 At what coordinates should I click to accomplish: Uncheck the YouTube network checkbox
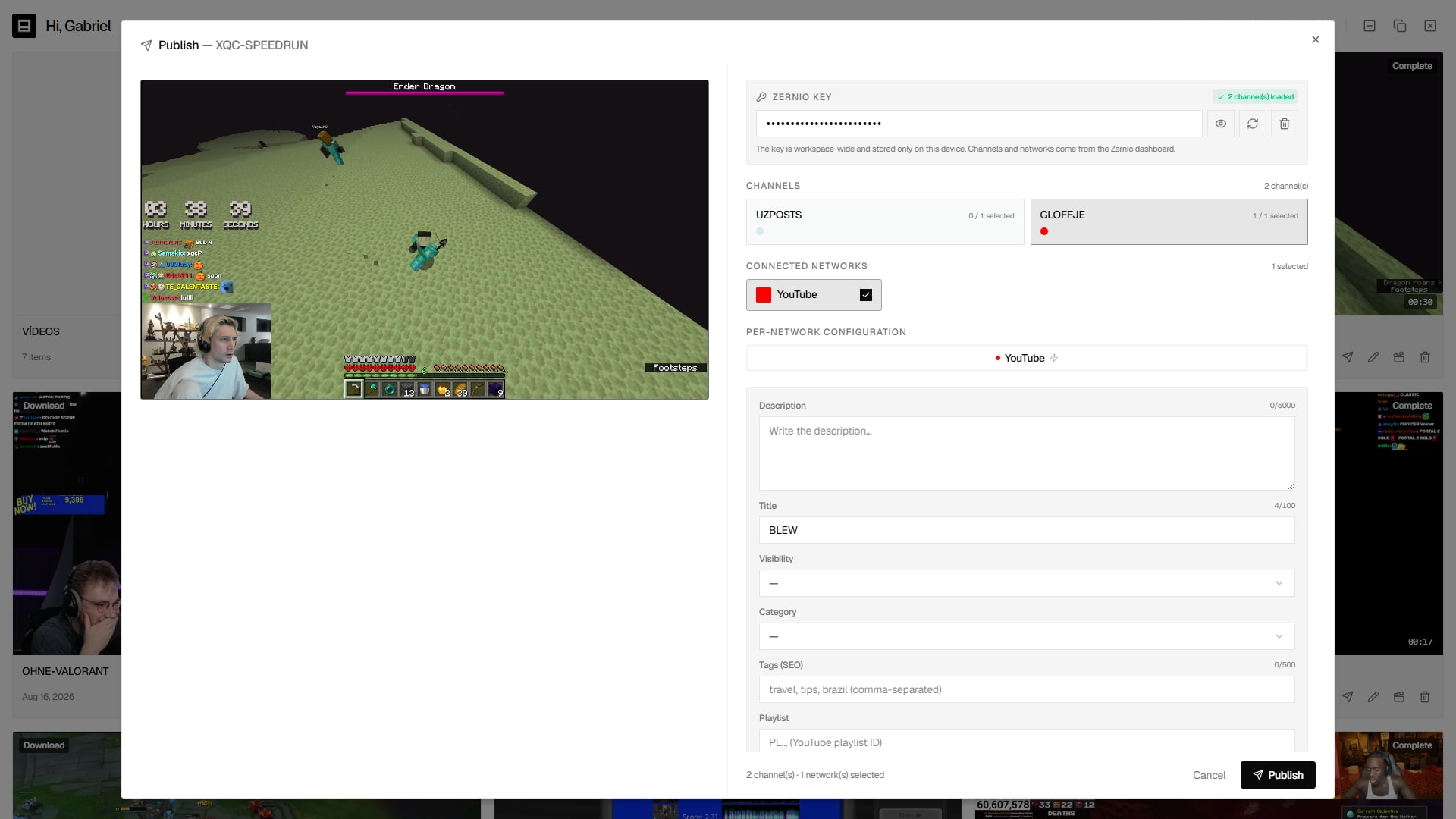point(866,295)
